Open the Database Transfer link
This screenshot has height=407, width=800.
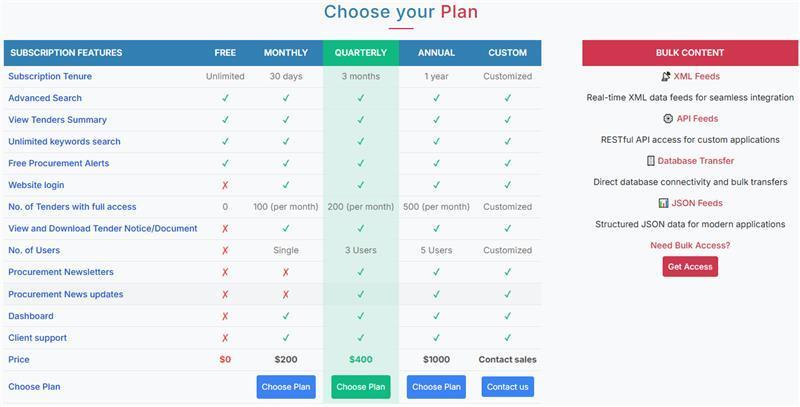696,160
